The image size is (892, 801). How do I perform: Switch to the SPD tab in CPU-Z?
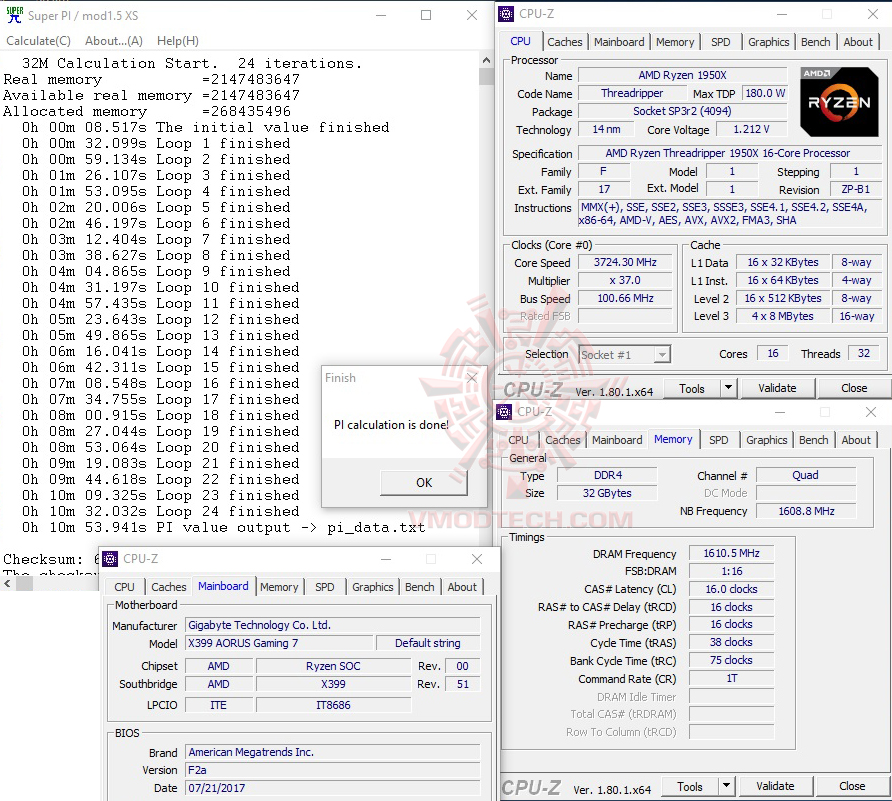point(719,42)
